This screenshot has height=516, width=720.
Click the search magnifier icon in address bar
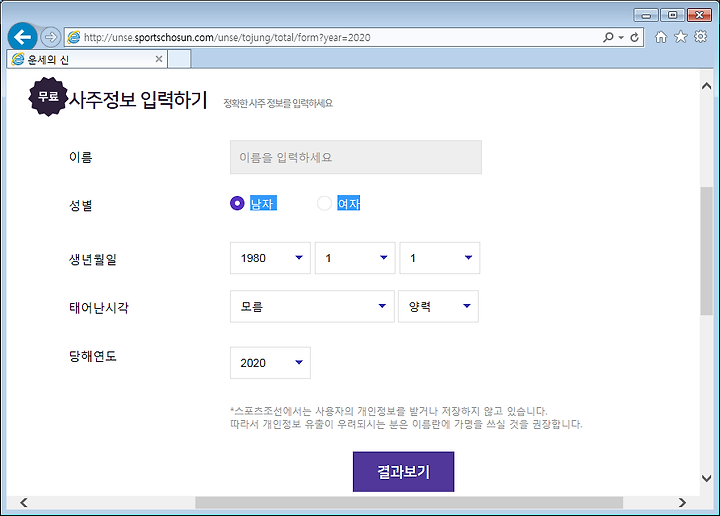(x=608, y=37)
